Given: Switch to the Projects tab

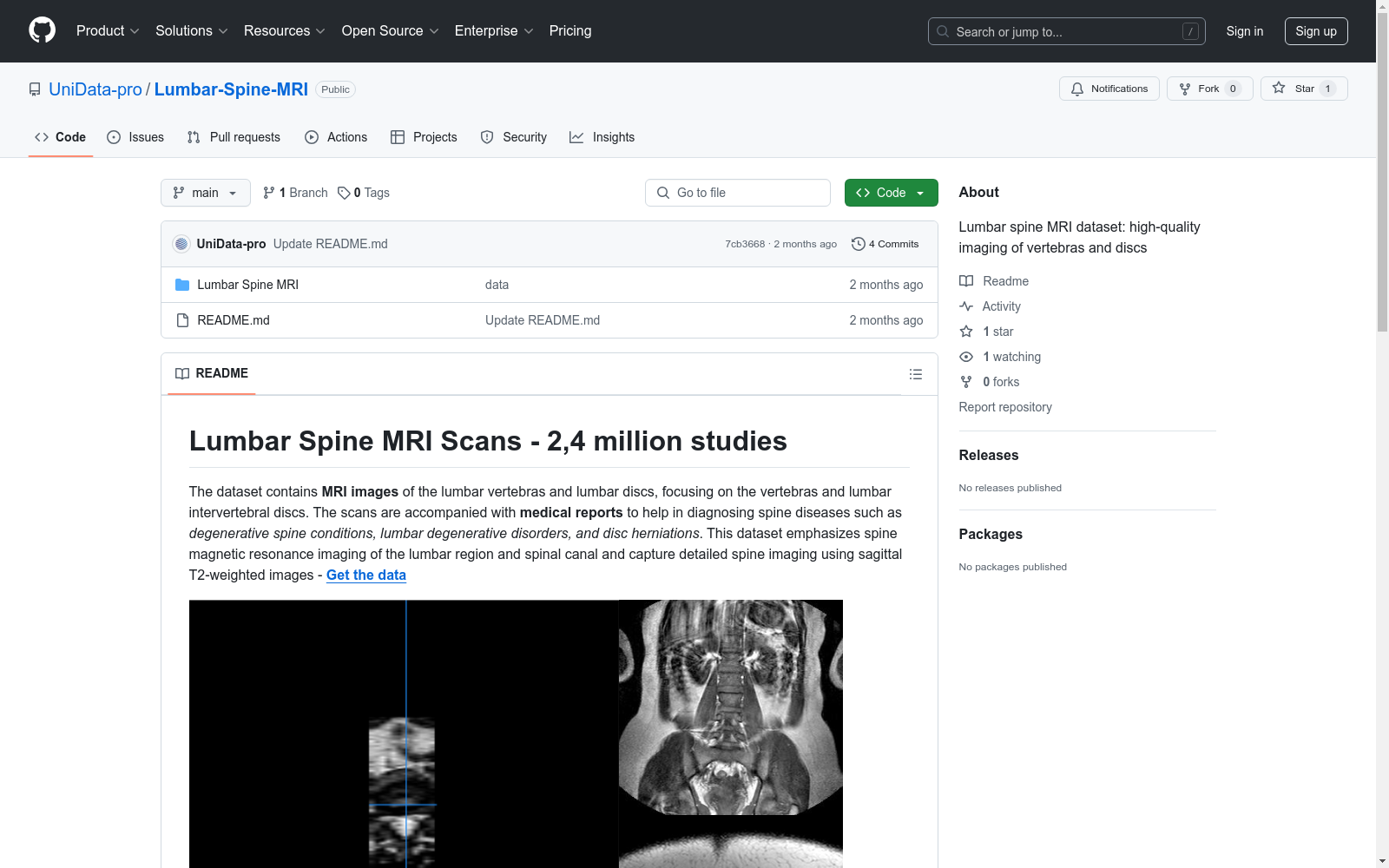Looking at the screenshot, I should [x=424, y=137].
